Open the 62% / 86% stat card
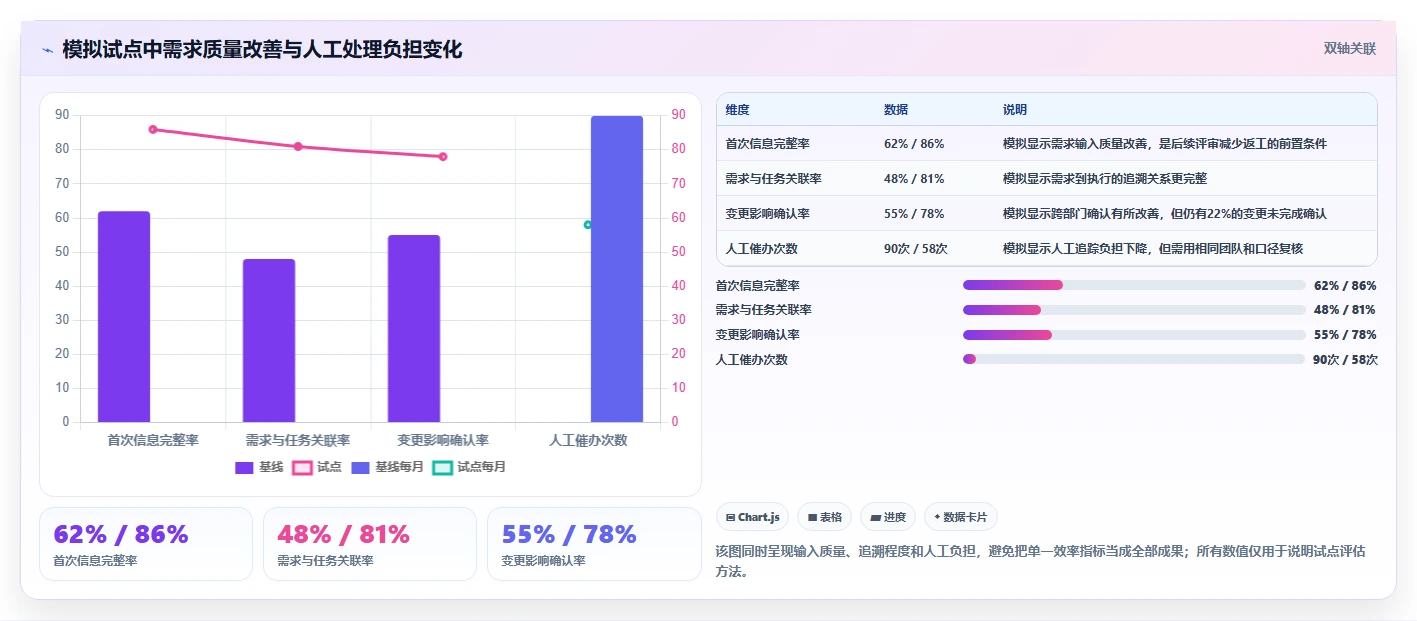Viewport: 1417px width, 621px height. click(x=146, y=544)
